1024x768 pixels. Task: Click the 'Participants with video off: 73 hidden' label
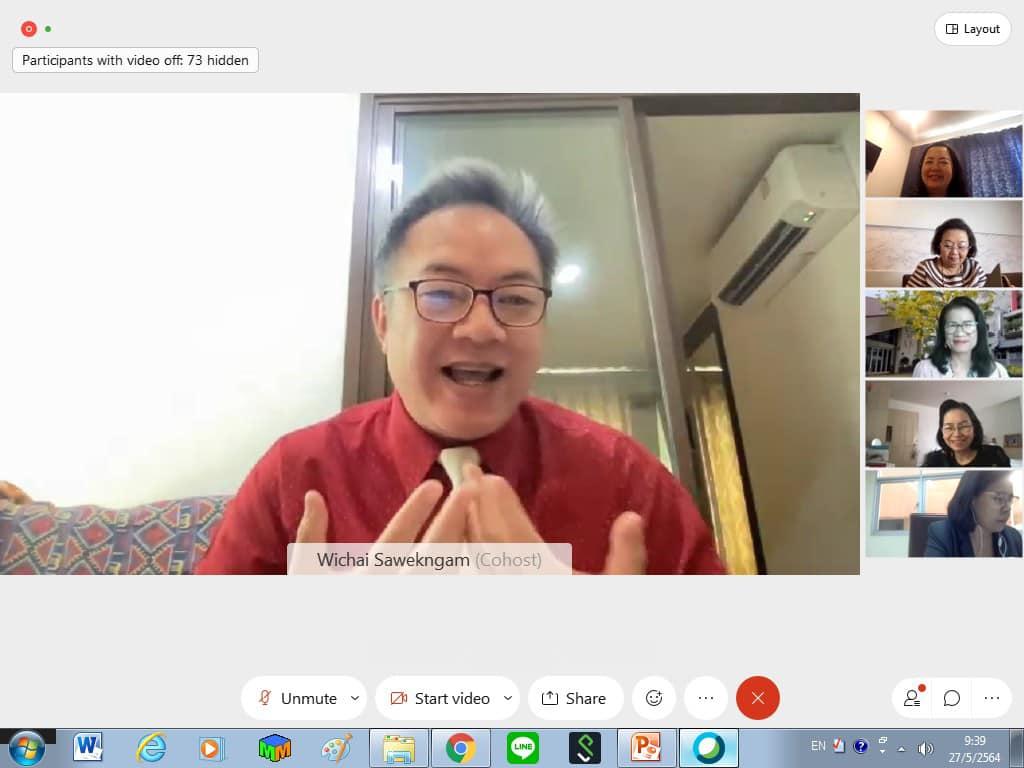point(135,60)
